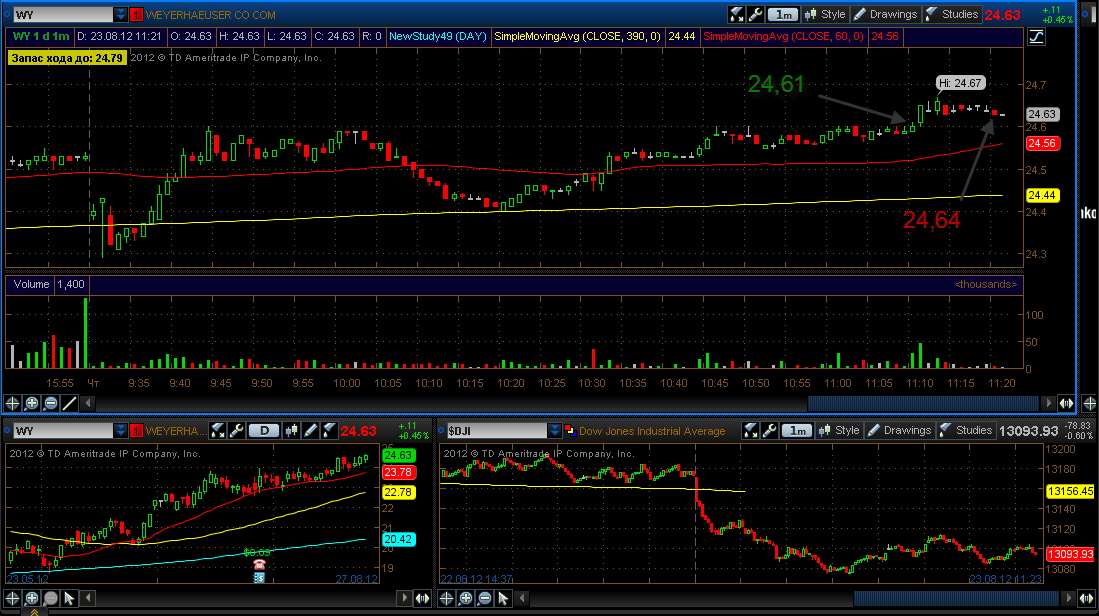The image size is (1099, 616).
Task: Click the 'Hi: 24.67' price bubble
Action: pyautogui.click(x=961, y=83)
